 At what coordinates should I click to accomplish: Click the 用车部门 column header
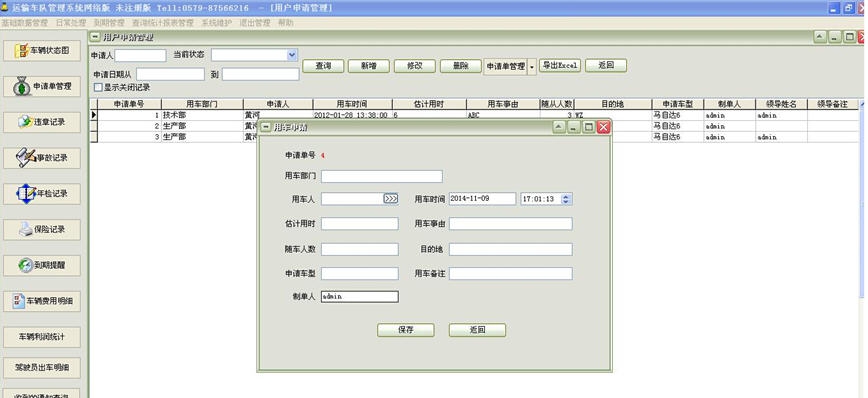tap(202, 104)
